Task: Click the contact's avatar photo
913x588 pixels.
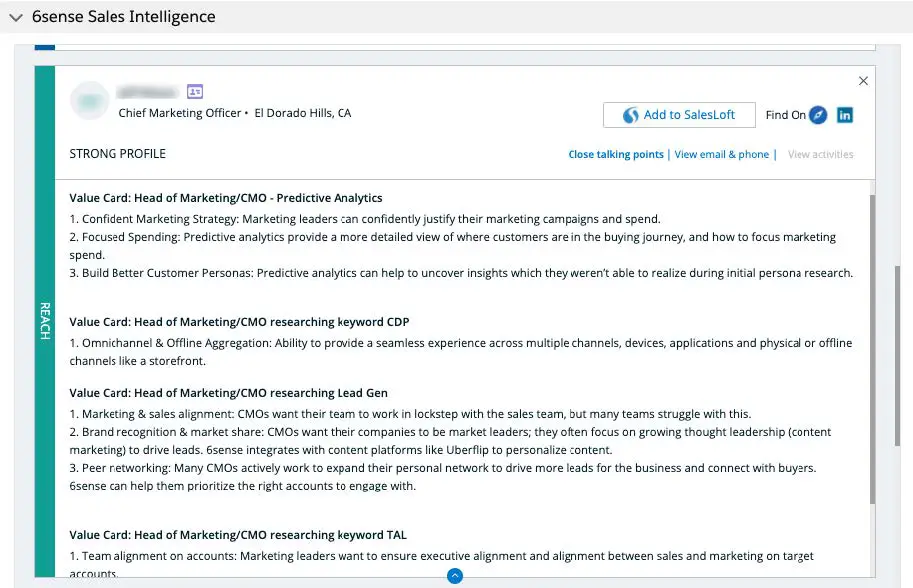Action: [89, 100]
